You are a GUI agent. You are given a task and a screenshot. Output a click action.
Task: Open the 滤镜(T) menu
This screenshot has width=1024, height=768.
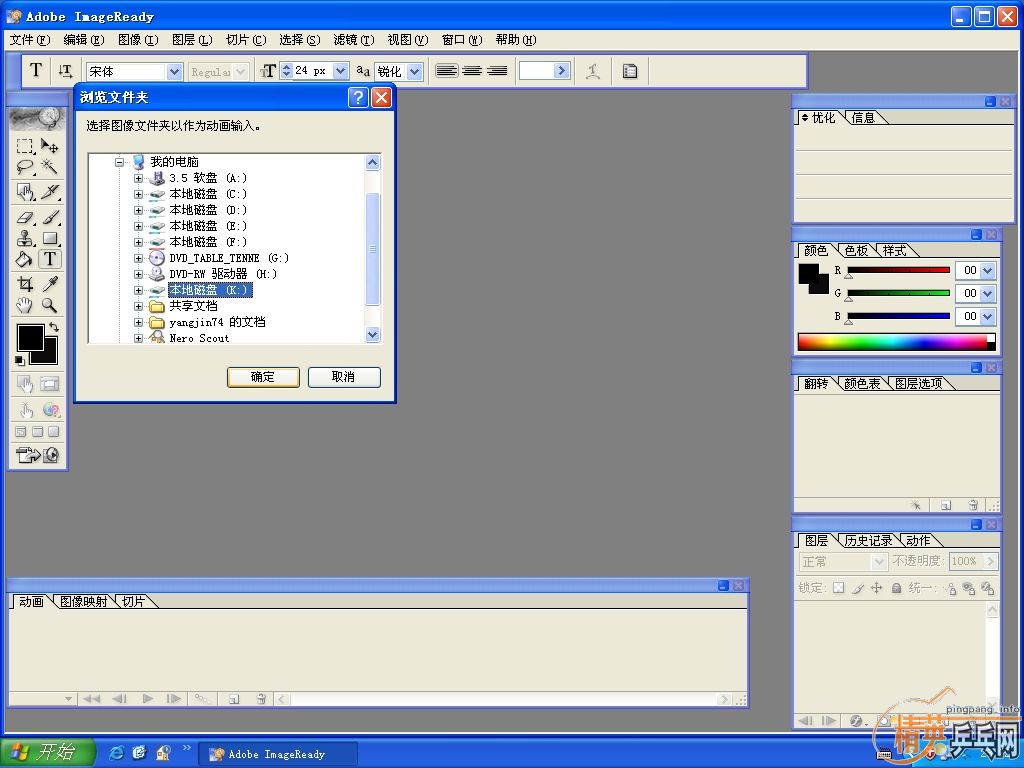point(354,40)
